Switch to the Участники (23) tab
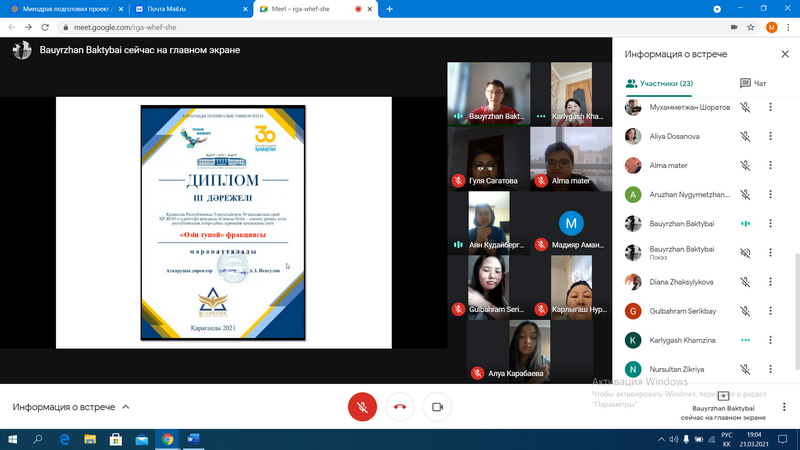Screen dimensions: 800x450 pyautogui.click(x=659, y=83)
